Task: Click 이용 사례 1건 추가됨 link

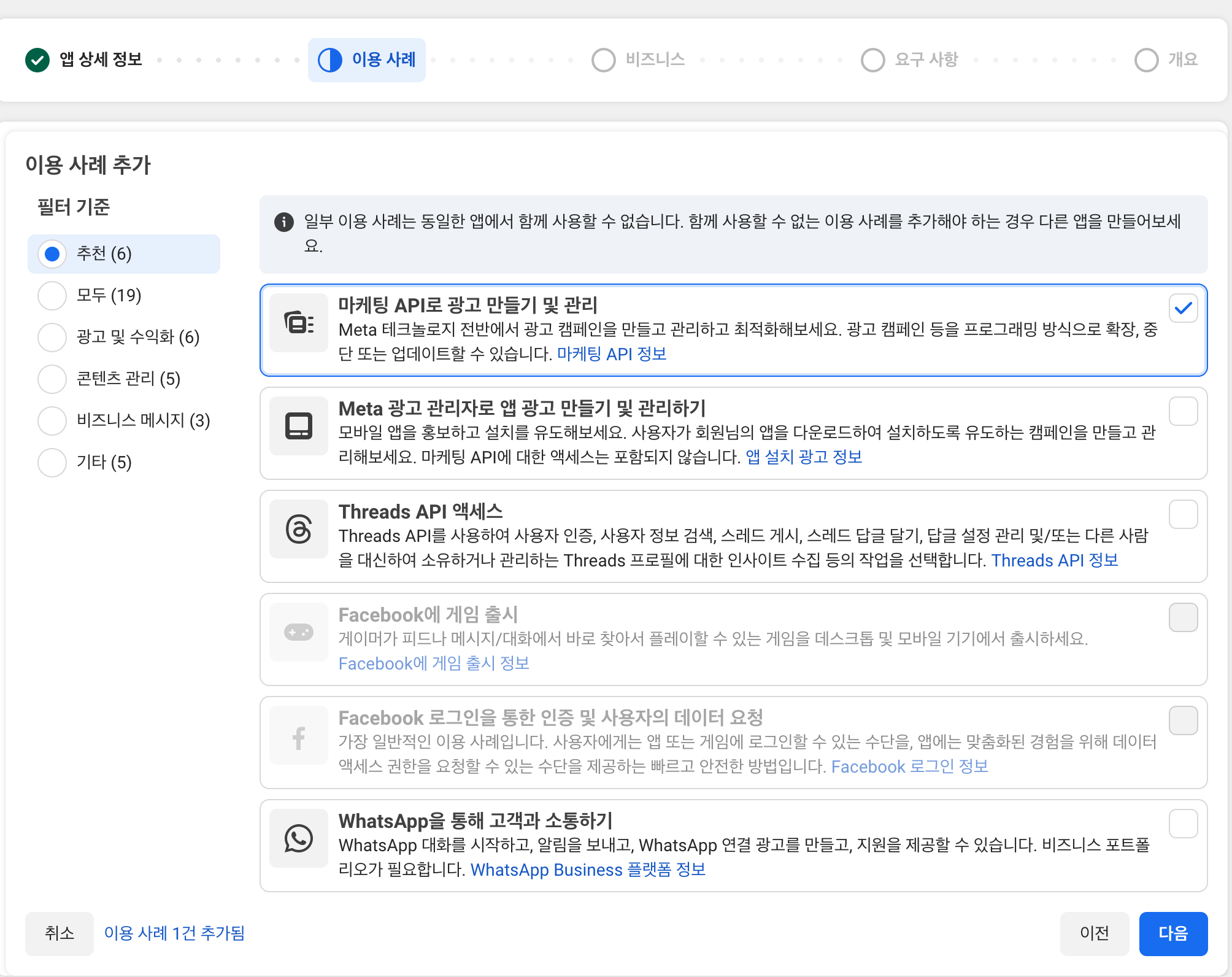Action: click(174, 933)
